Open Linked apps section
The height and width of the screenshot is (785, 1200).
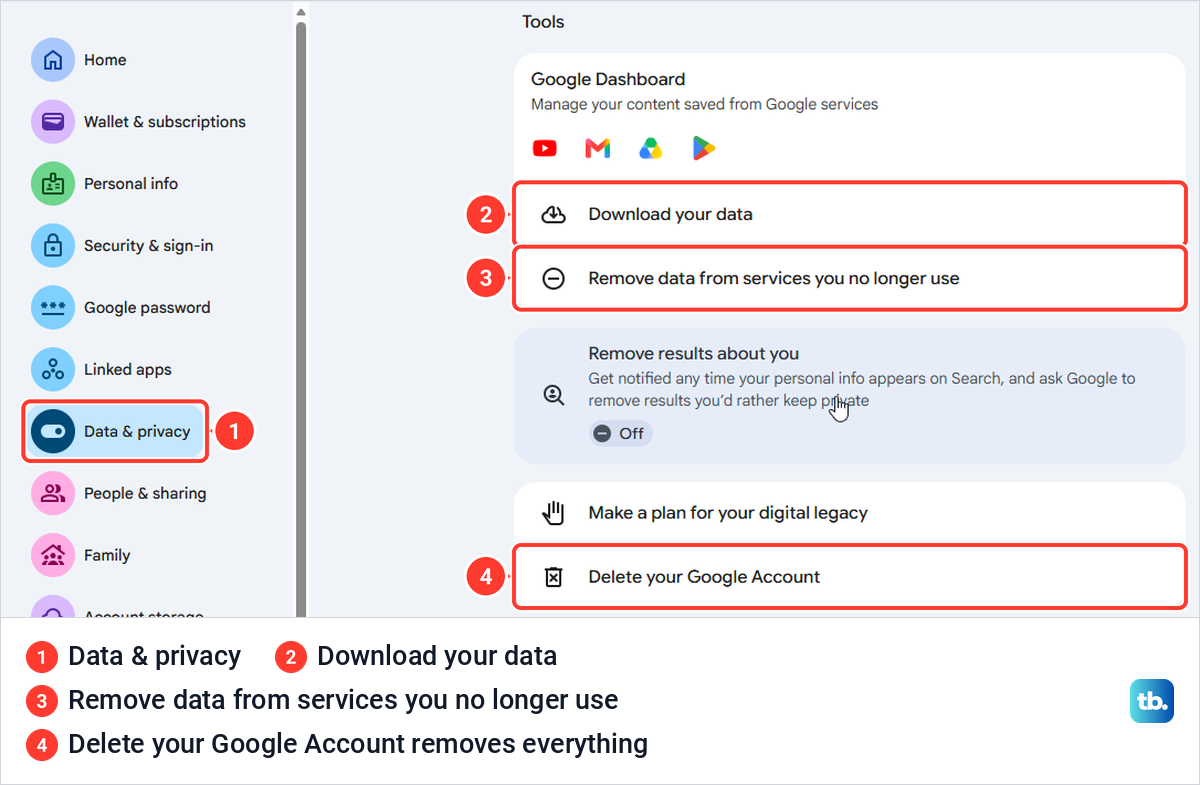click(x=128, y=370)
